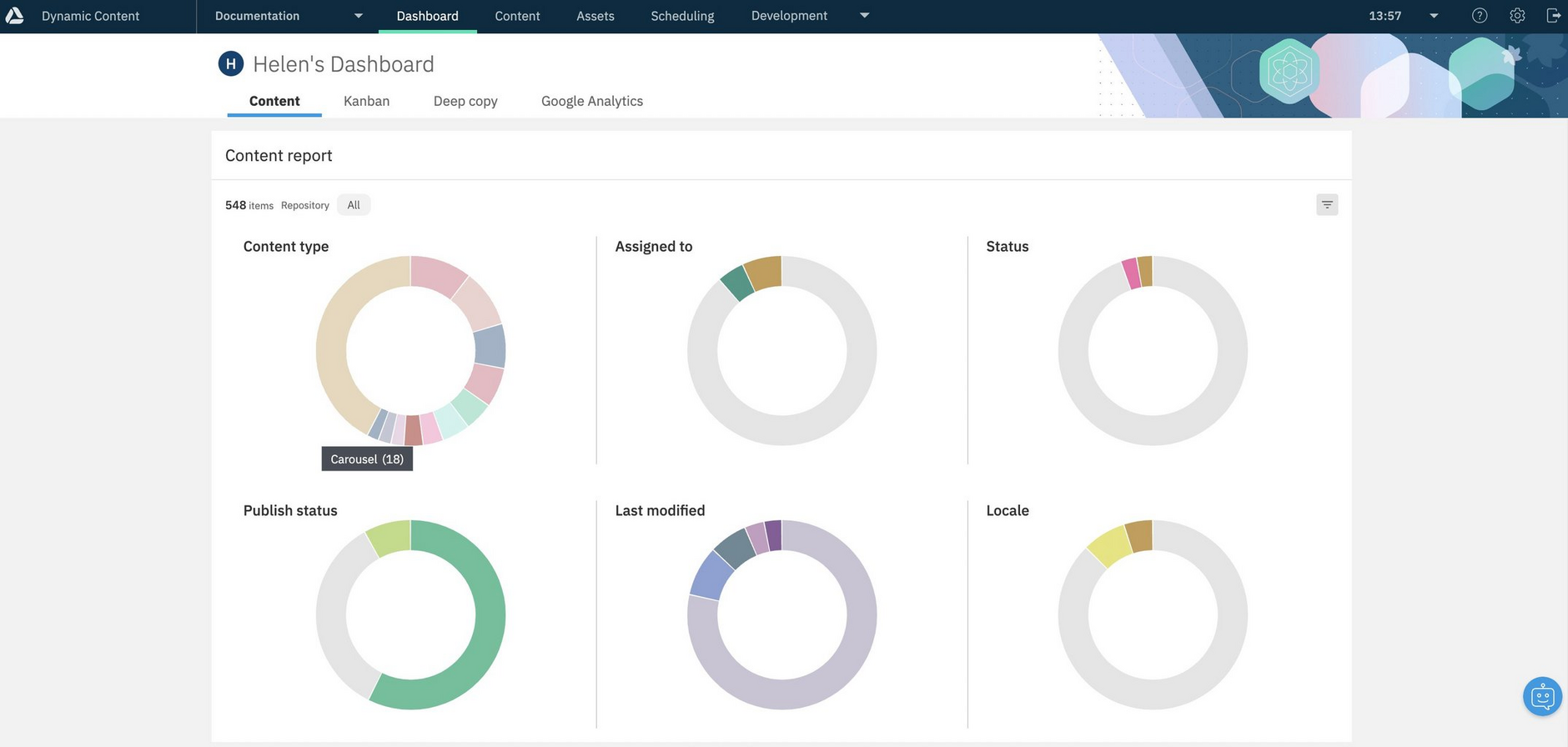The image size is (1568, 747).
Task: Open the help question mark icon
Action: [1480, 16]
